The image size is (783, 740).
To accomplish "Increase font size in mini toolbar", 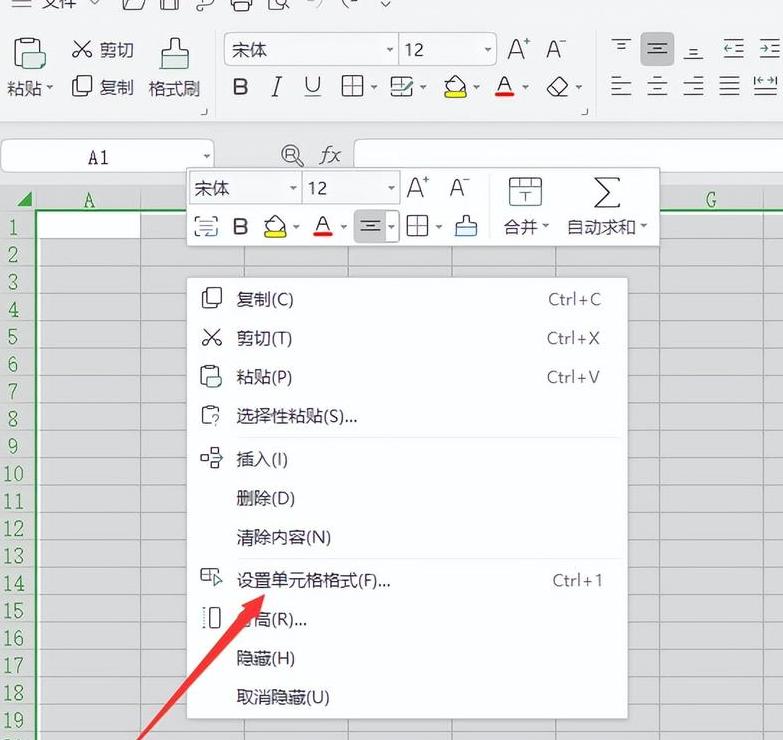I will click(417, 188).
